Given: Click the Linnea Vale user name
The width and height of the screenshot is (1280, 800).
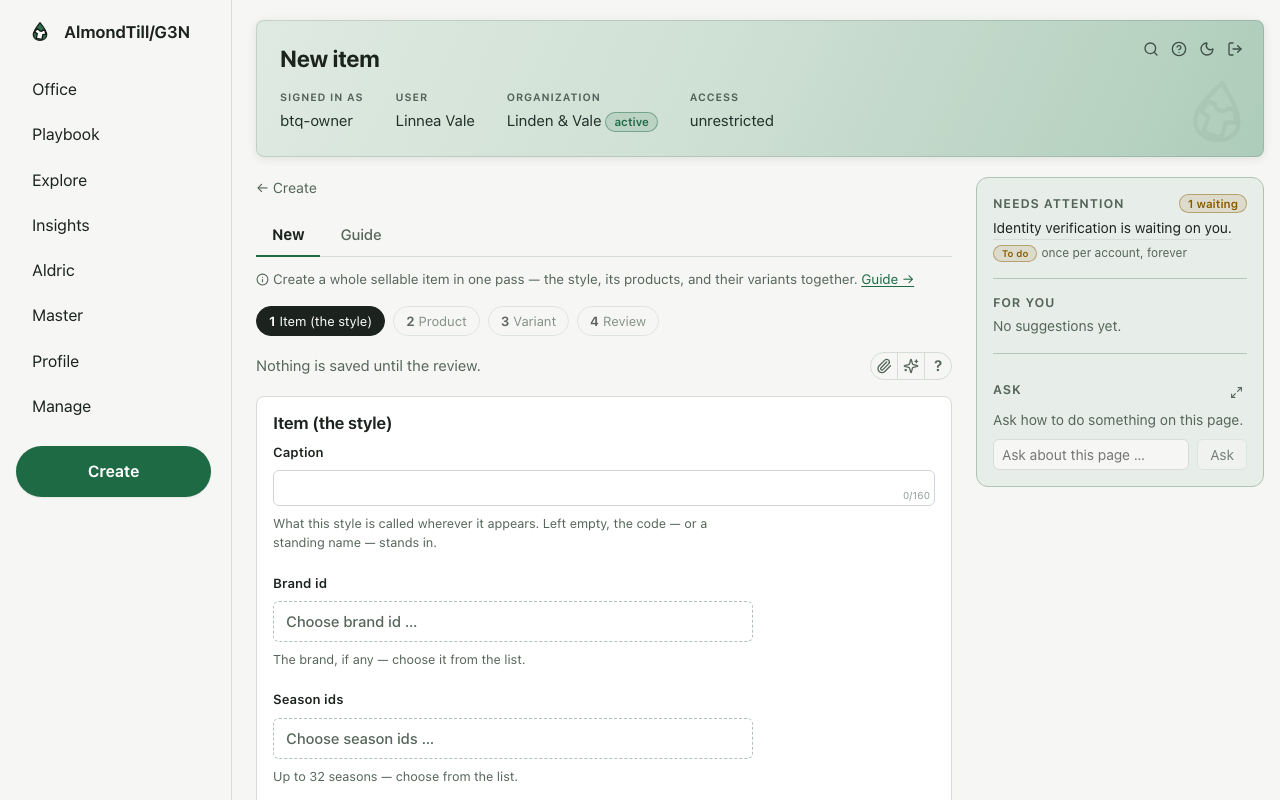Looking at the screenshot, I should point(435,121).
